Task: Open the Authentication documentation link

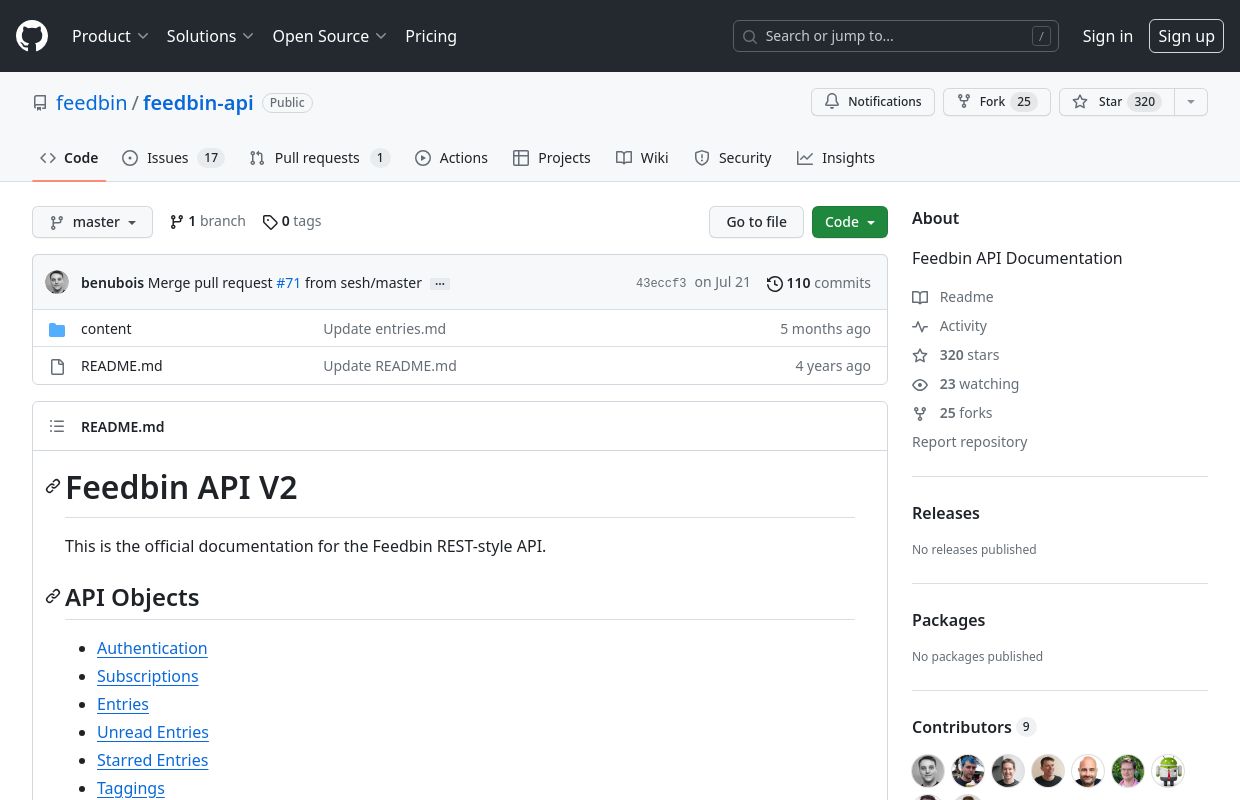Action: (152, 648)
